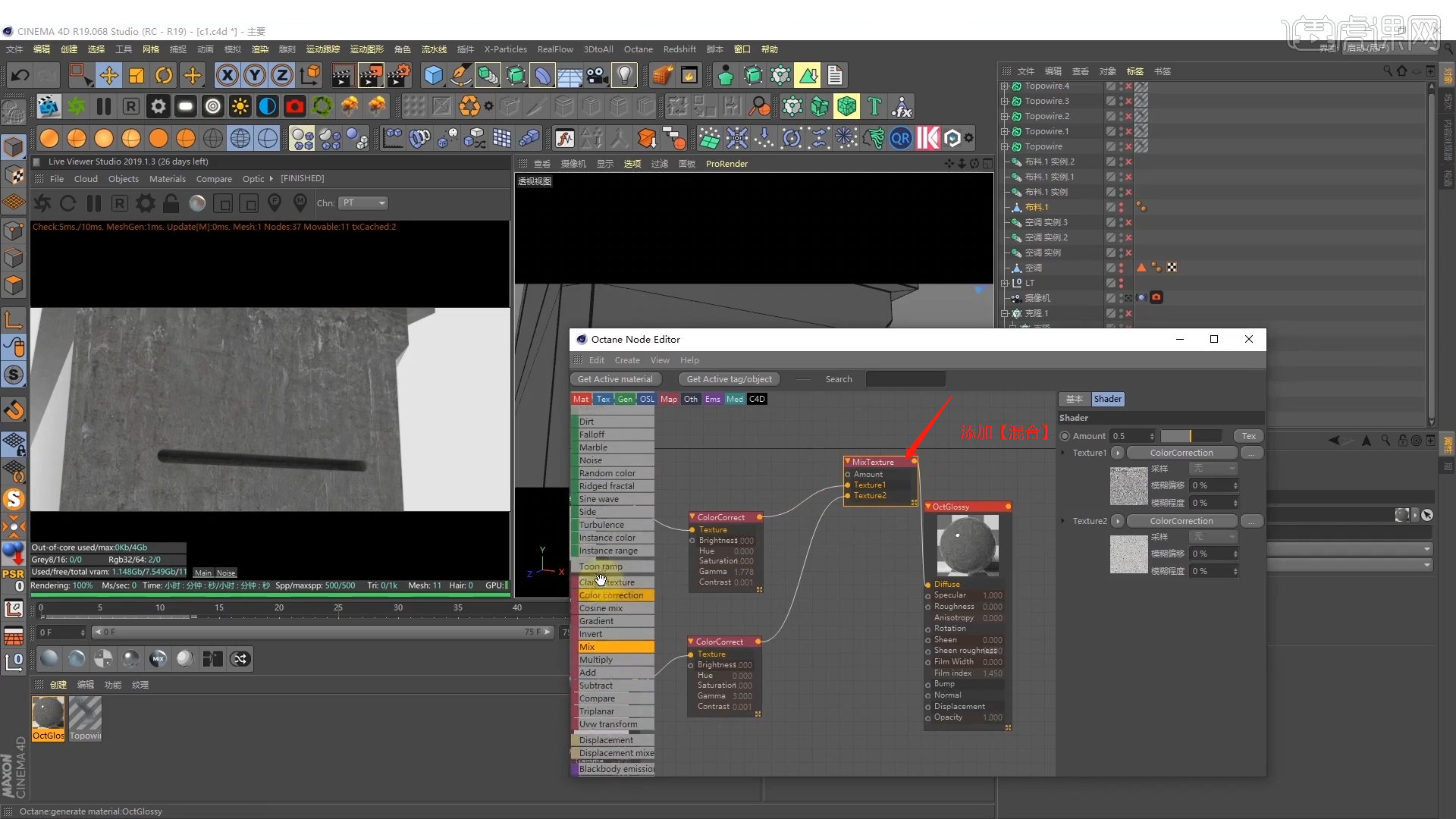This screenshot has width=1456, height=819.
Task: Select the Scale tool
Action: [x=136, y=75]
